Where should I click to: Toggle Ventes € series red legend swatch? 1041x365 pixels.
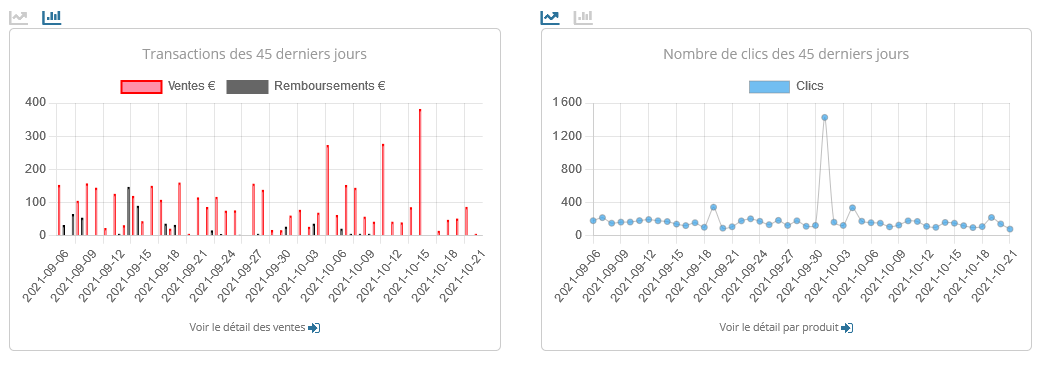141,86
